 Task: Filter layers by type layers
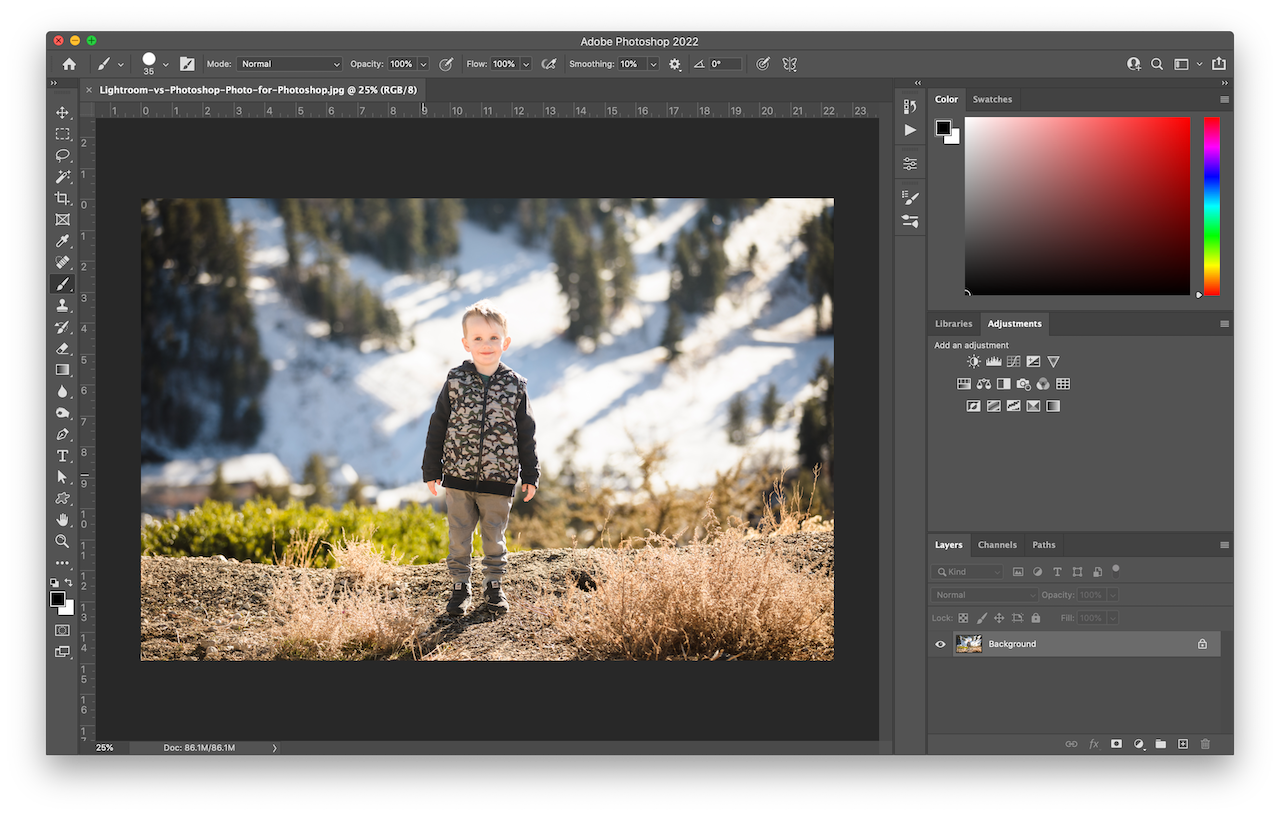point(1057,572)
